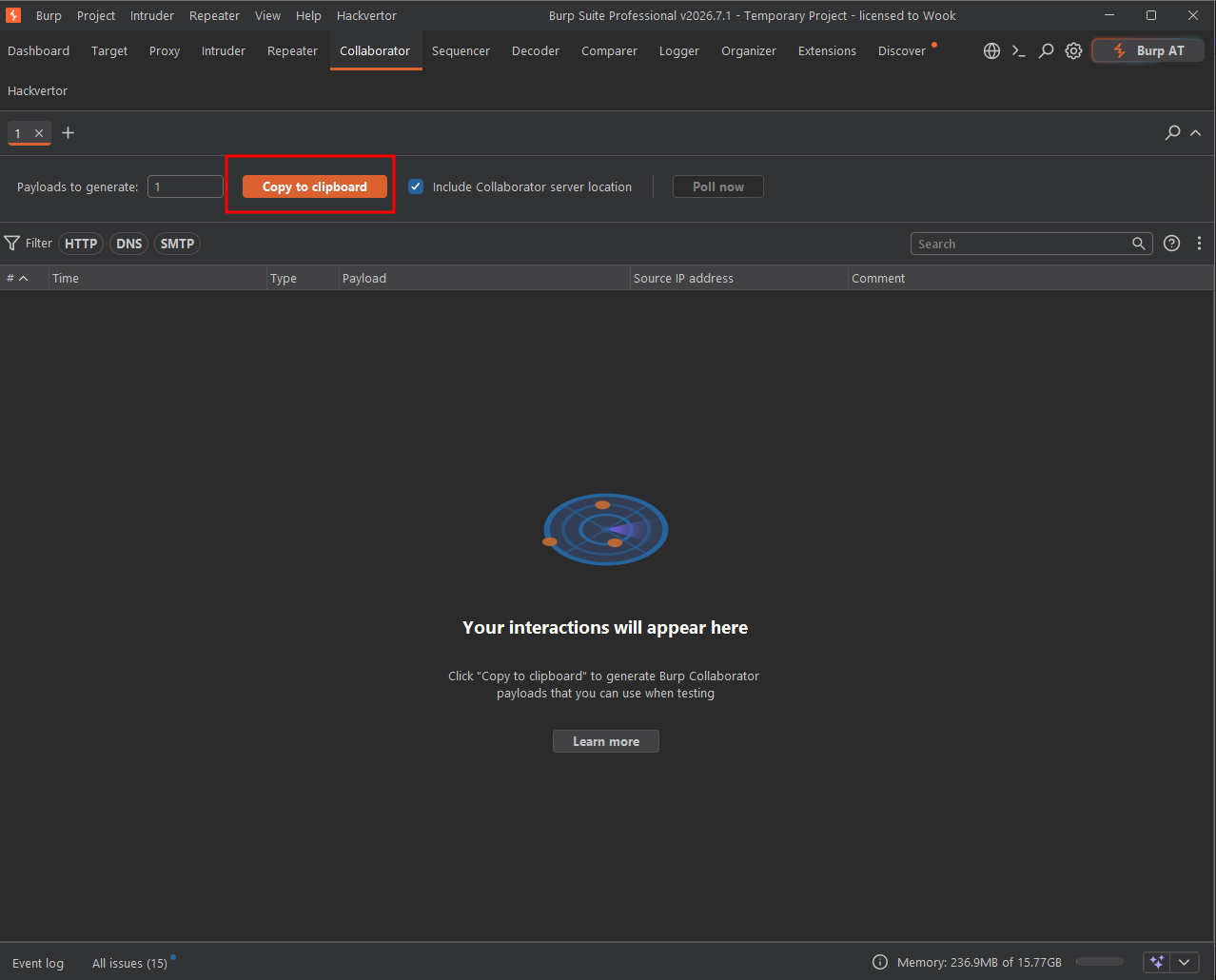This screenshot has width=1216, height=980.
Task: Open settings via the gear icon
Action: click(x=1073, y=51)
